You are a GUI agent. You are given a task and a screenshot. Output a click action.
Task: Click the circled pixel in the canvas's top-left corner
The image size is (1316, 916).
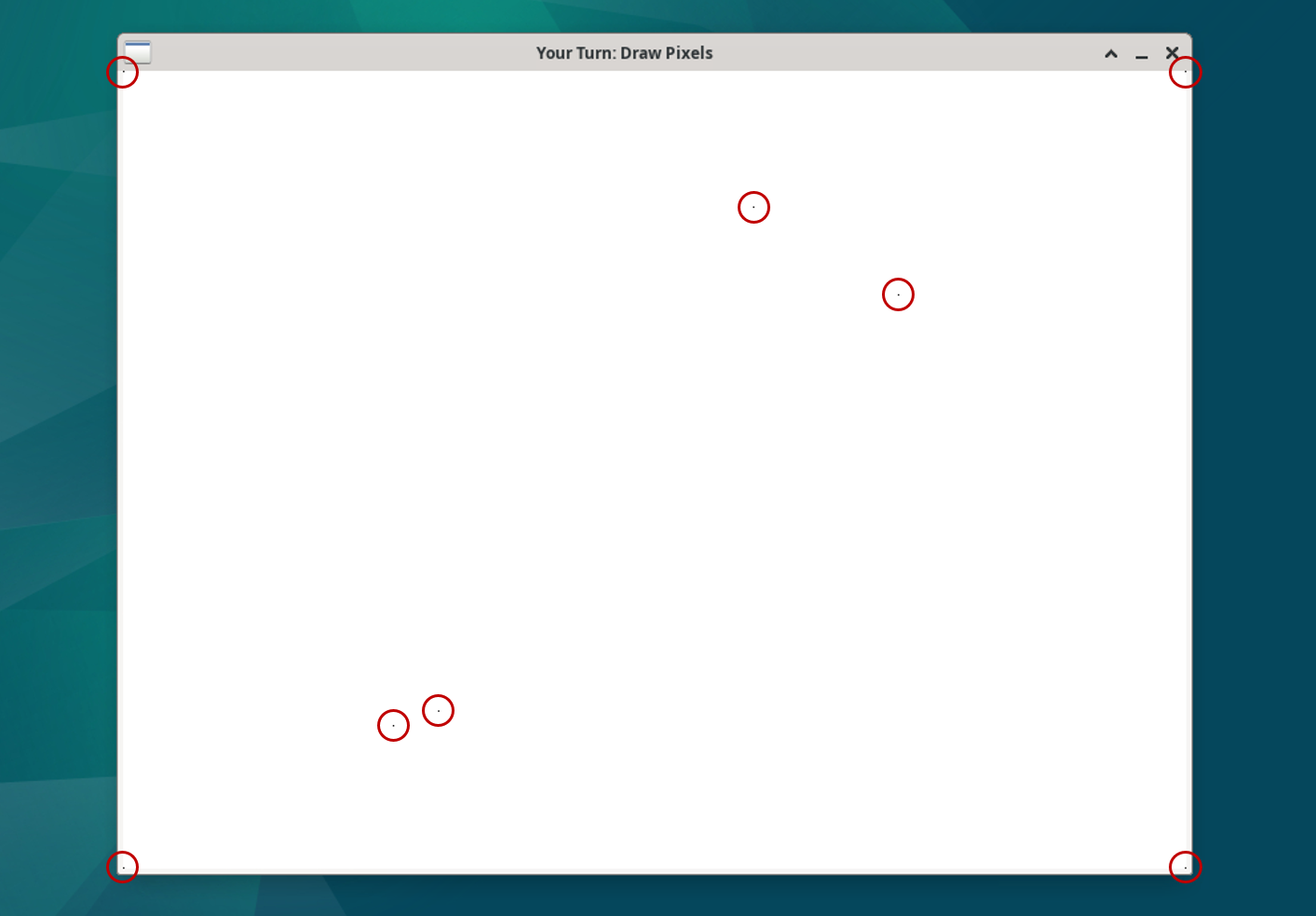click(123, 72)
